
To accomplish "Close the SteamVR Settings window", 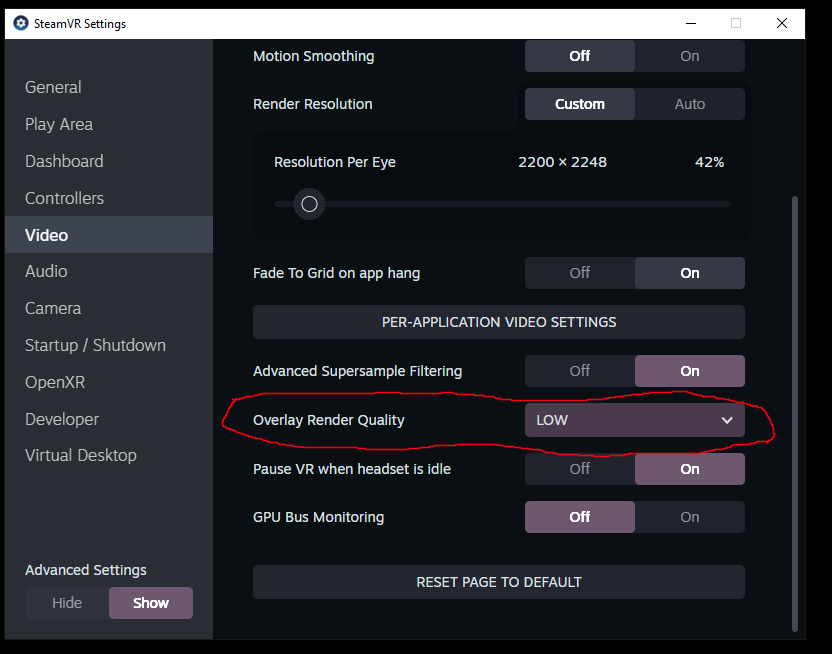I will point(782,23).
